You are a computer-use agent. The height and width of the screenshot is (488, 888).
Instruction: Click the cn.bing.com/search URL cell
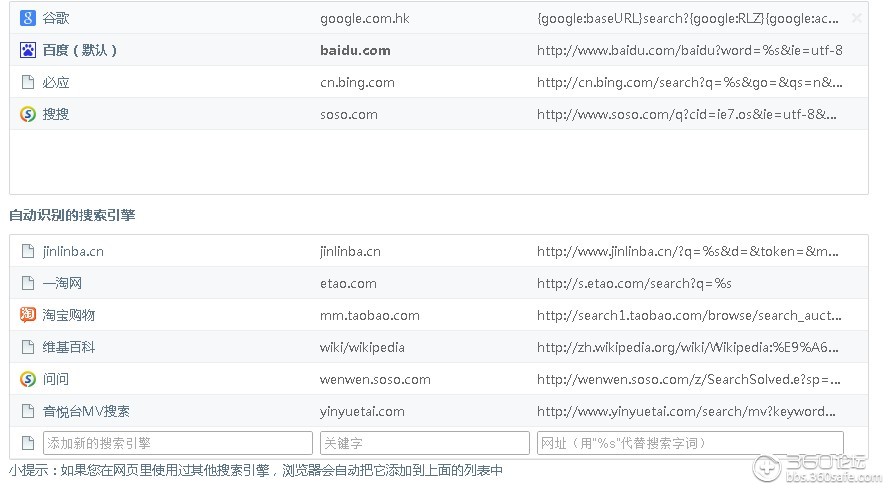point(690,82)
